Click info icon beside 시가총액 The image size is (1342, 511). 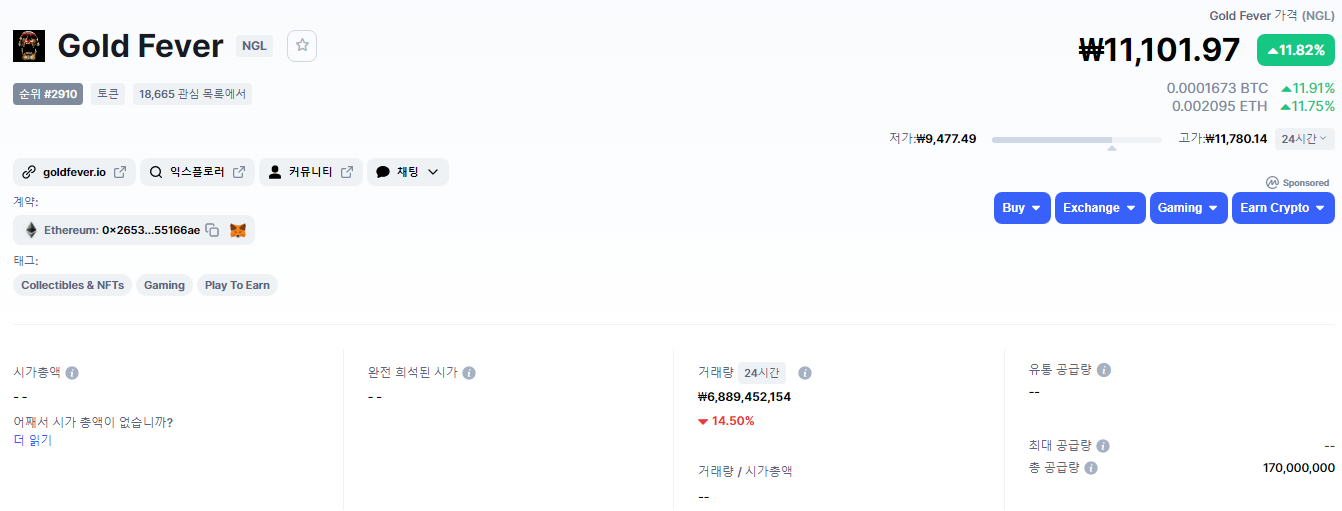coord(72,372)
